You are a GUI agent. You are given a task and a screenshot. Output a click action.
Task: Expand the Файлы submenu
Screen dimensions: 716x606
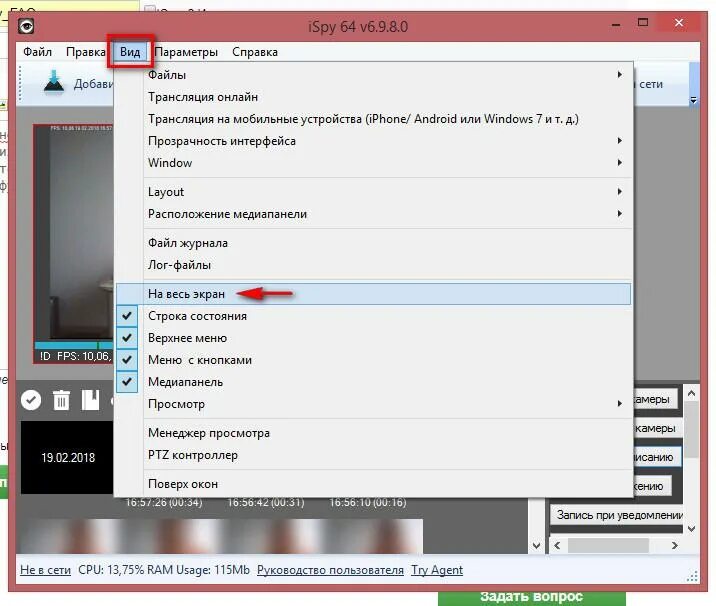tap(374, 74)
